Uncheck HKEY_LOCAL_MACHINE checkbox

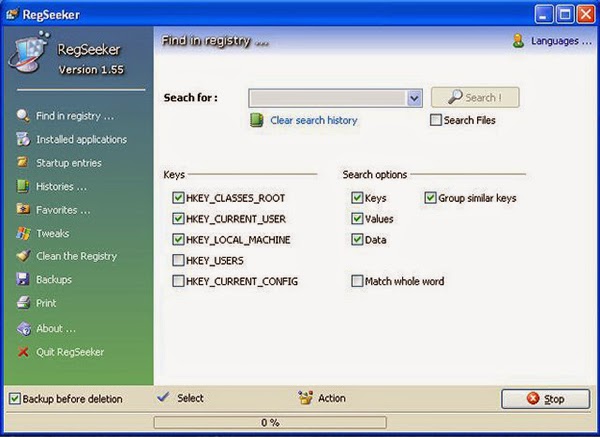click(x=178, y=240)
